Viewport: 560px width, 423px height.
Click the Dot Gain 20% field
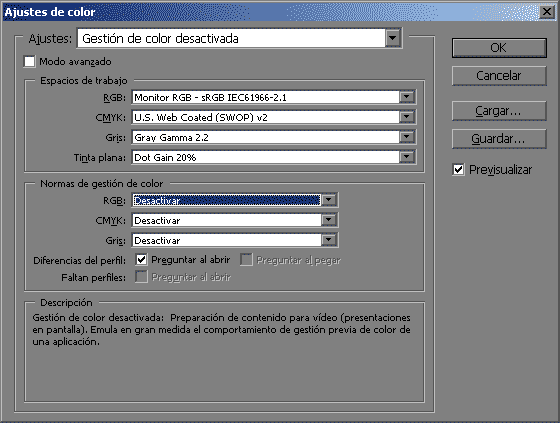[x=266, y=157]
